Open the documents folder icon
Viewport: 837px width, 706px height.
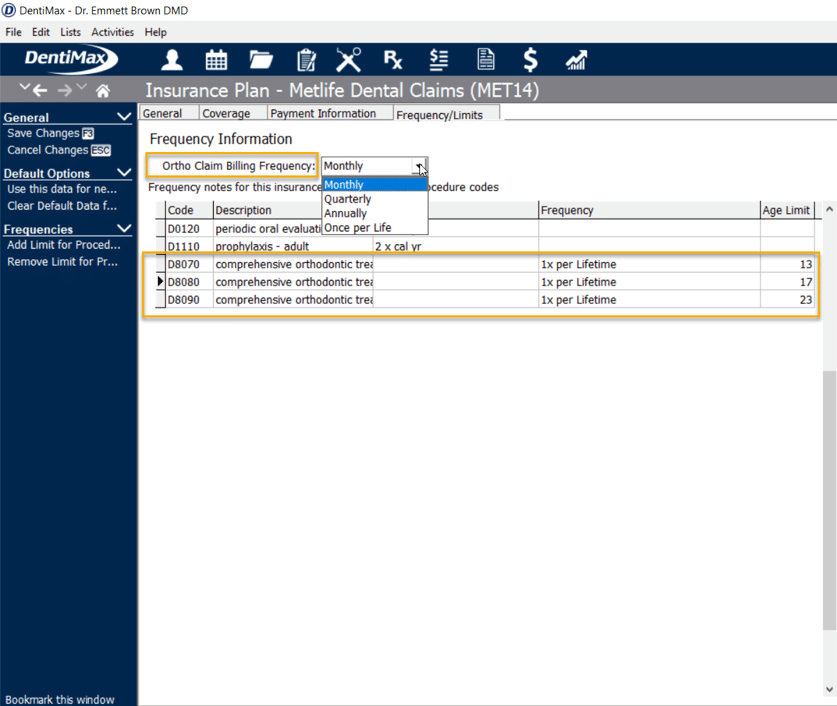261,60
